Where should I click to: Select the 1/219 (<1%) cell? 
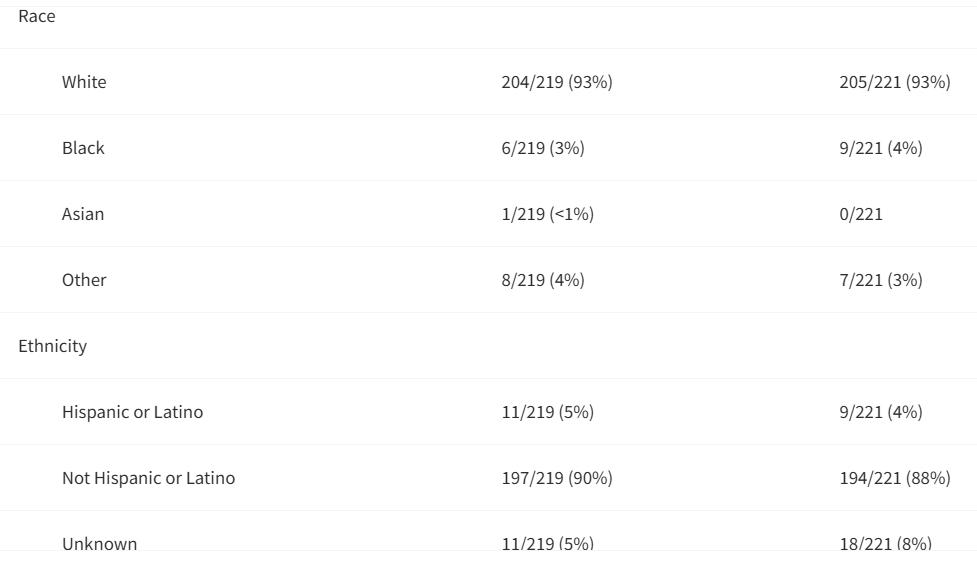[547, 214]
